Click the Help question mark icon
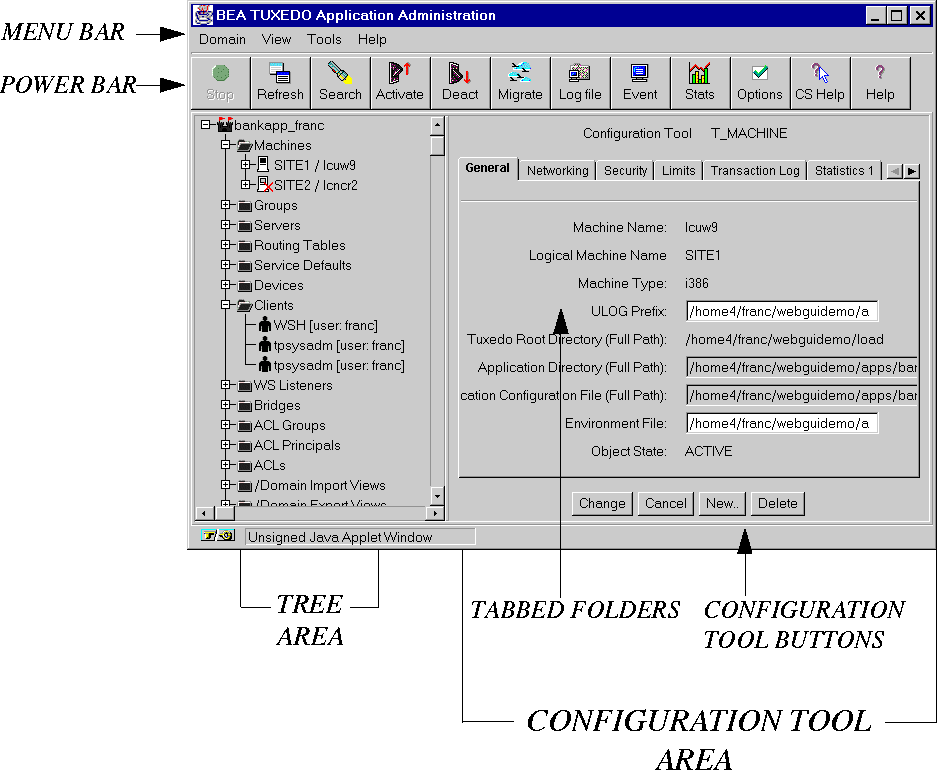The image size is (937, 770). (x=880, y=83)
